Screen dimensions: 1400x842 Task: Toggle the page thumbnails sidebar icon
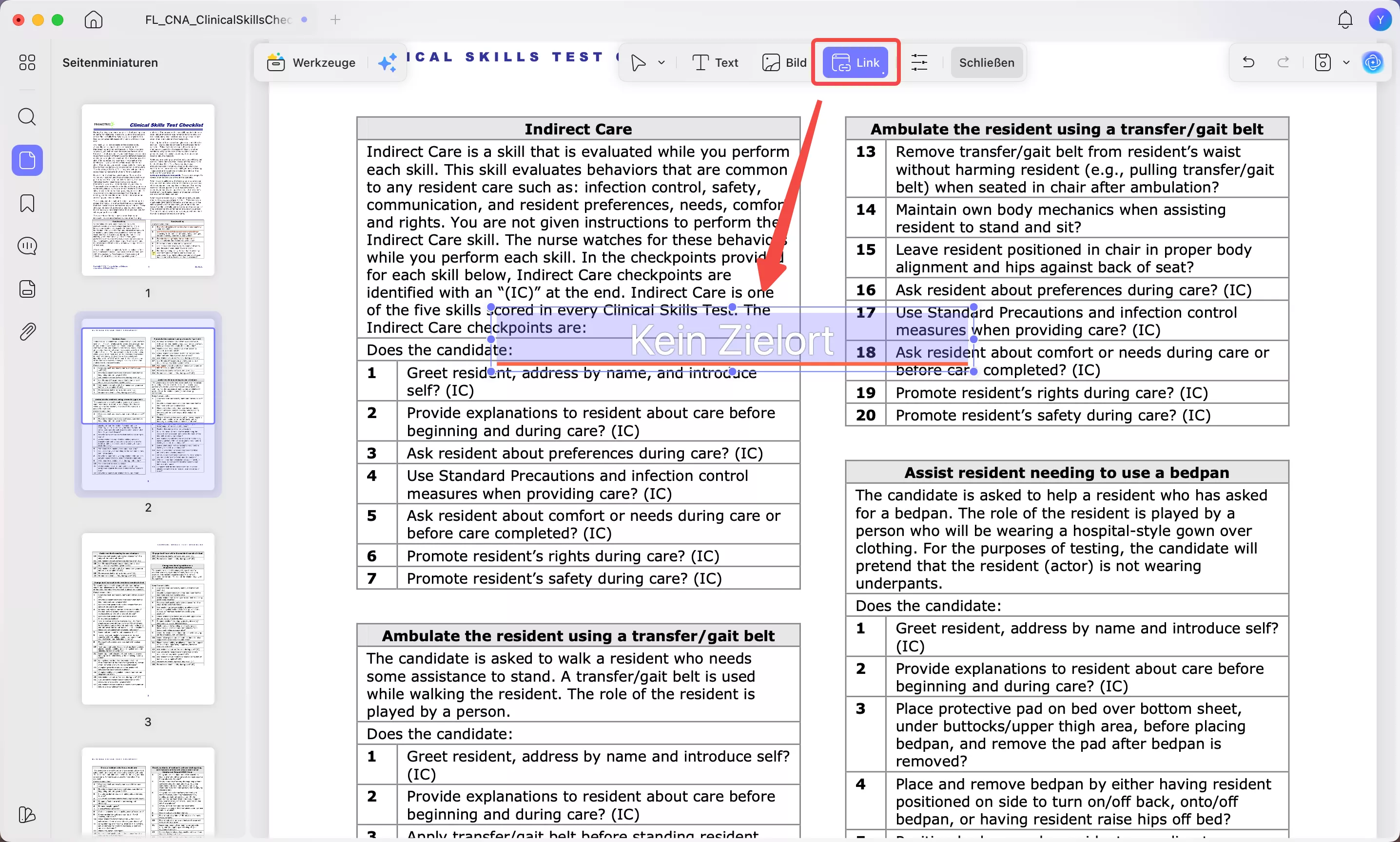click(27, 161)
